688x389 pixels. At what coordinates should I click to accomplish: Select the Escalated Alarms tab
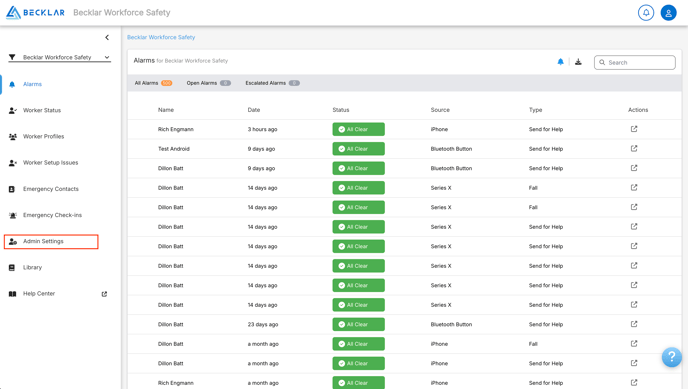coord(272,83)
